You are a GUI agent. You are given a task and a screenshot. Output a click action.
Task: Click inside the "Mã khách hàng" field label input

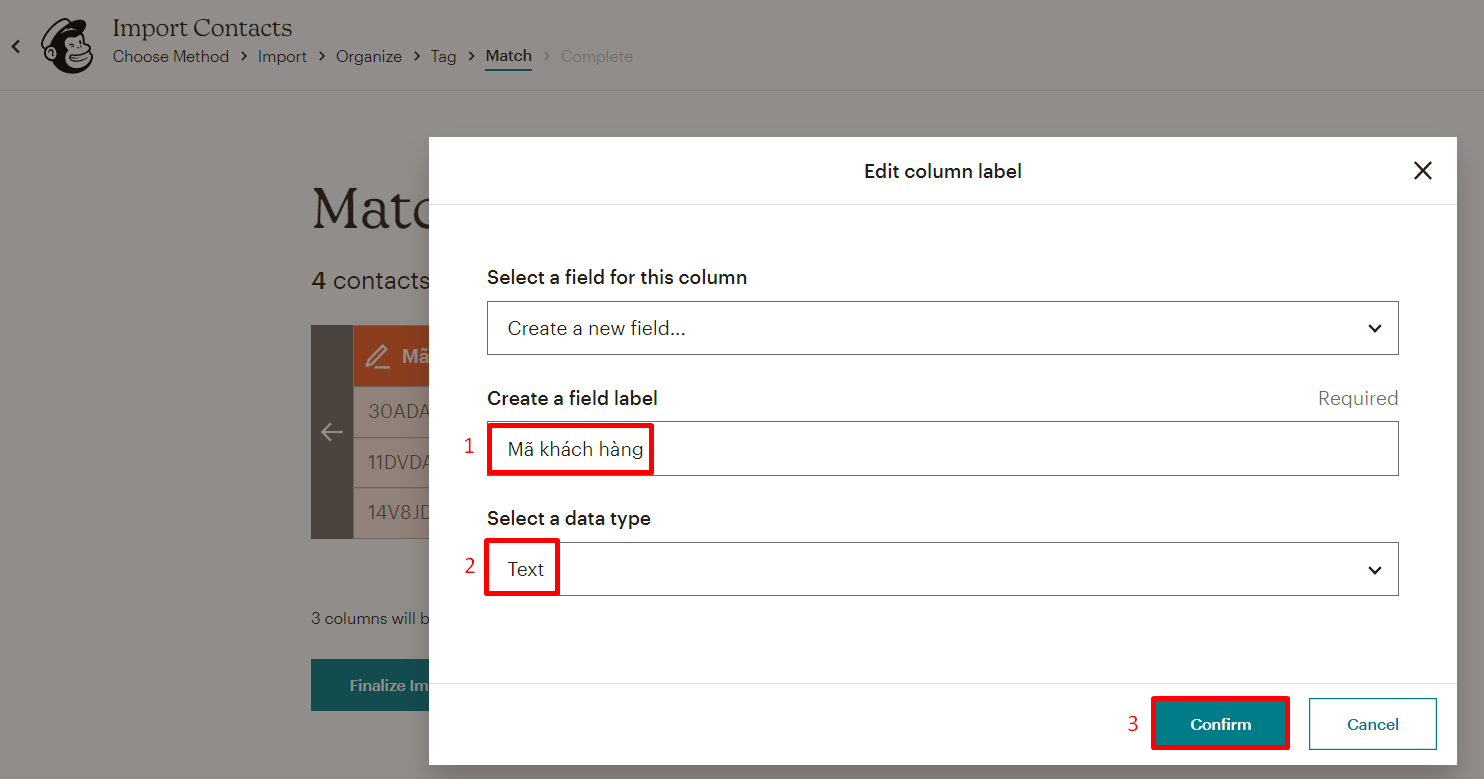click(x=570, y=448)
